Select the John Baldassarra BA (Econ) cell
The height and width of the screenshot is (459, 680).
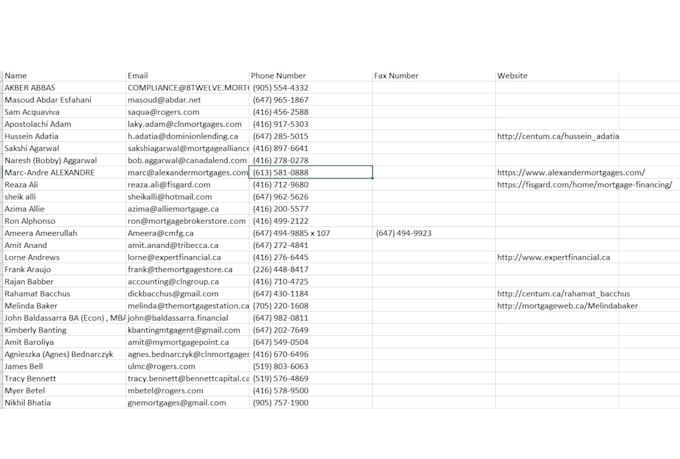click(64, 318)
